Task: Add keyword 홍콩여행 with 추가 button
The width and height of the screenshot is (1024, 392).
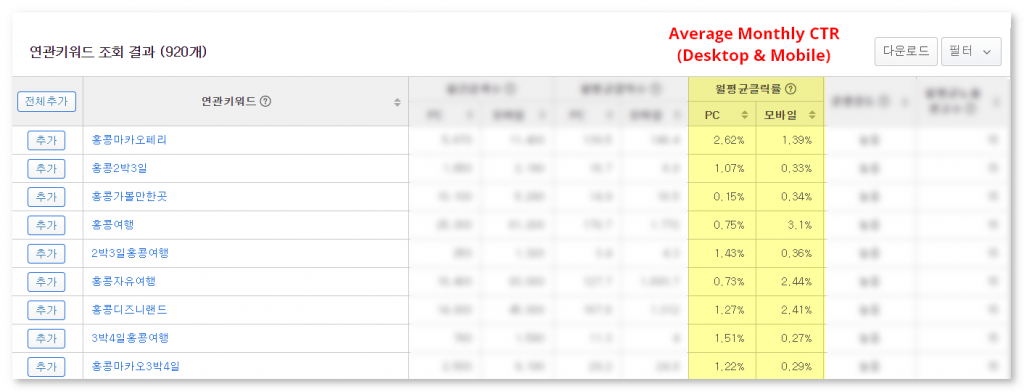Action: pos(46,225)
